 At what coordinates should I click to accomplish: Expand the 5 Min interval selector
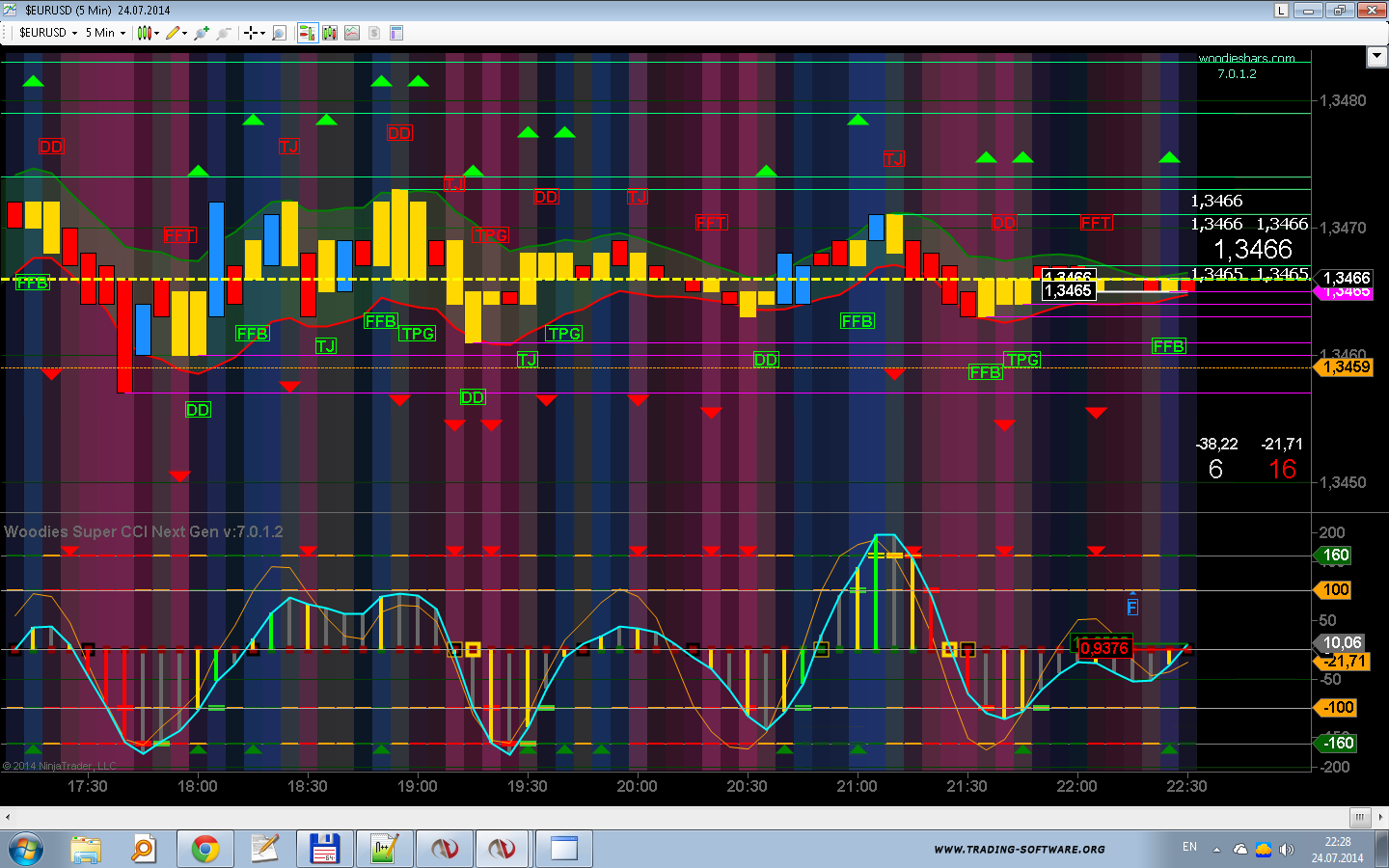[x=105, y=33]
